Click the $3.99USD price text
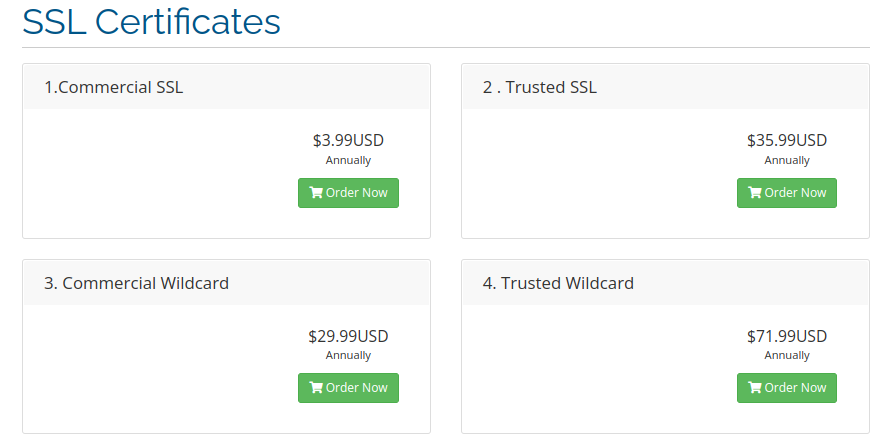The image size is (888, 447). point(348,141)
